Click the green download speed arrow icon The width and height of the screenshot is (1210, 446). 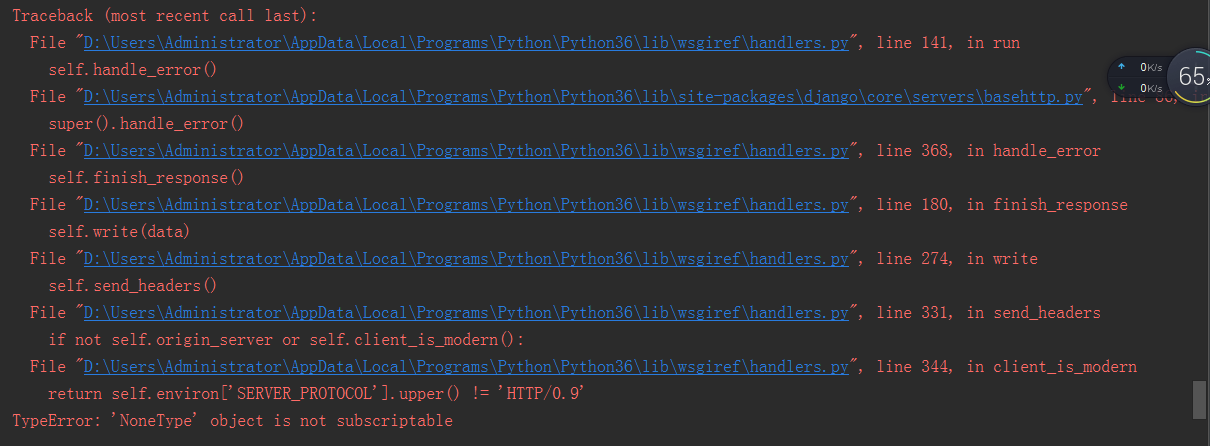click(x=1121, y=87)
